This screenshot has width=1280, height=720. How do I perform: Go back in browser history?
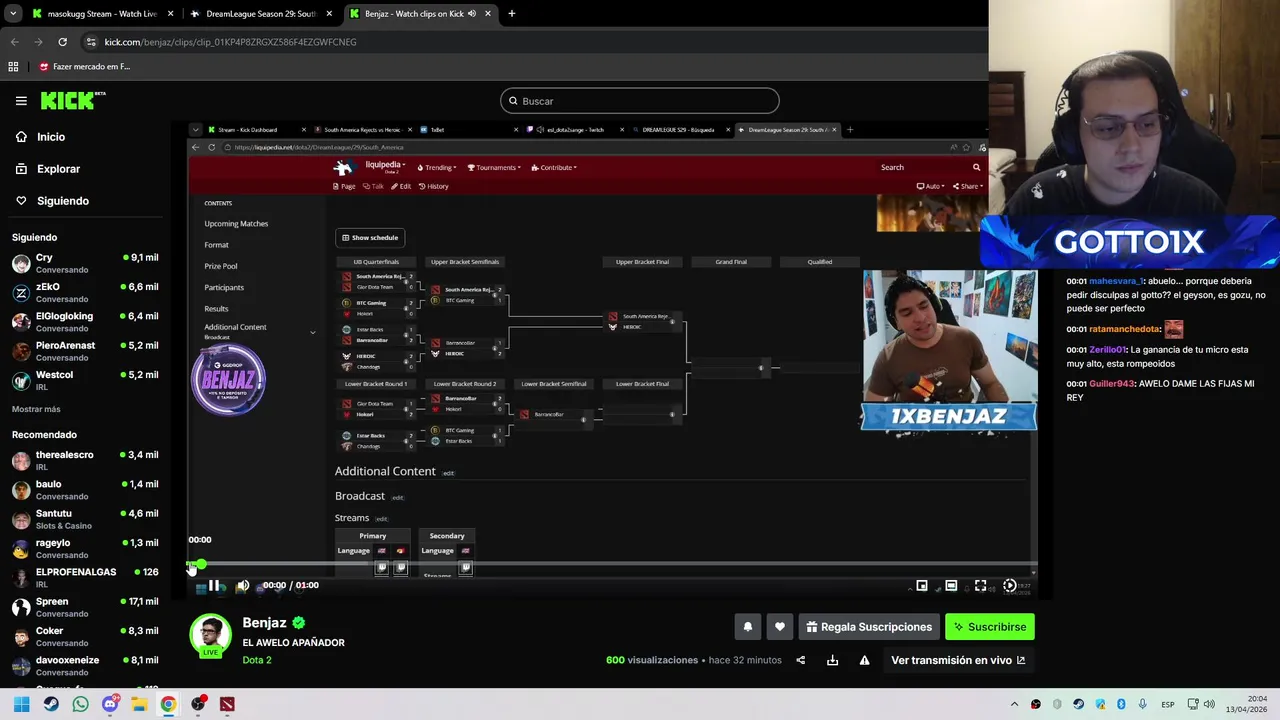click(x=14, y=42)
